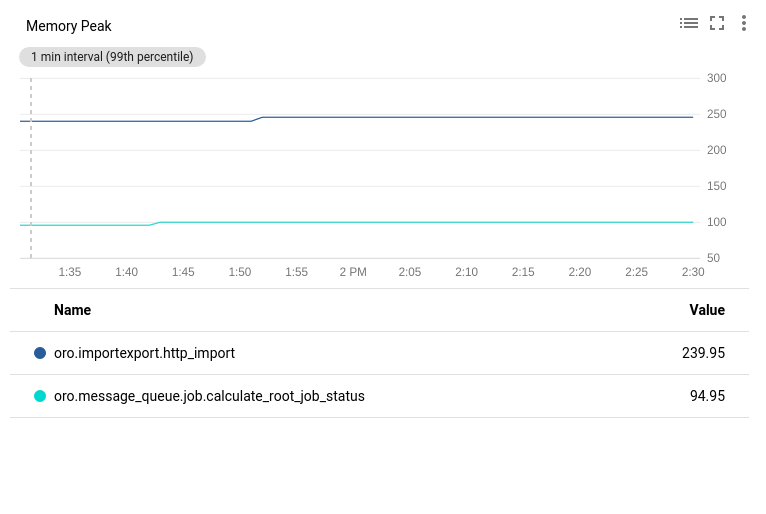Image resolution: width=766 pixels, height=514 pixels.
Task: Click the Memory Peak chart title
Action: pos(69,26)
